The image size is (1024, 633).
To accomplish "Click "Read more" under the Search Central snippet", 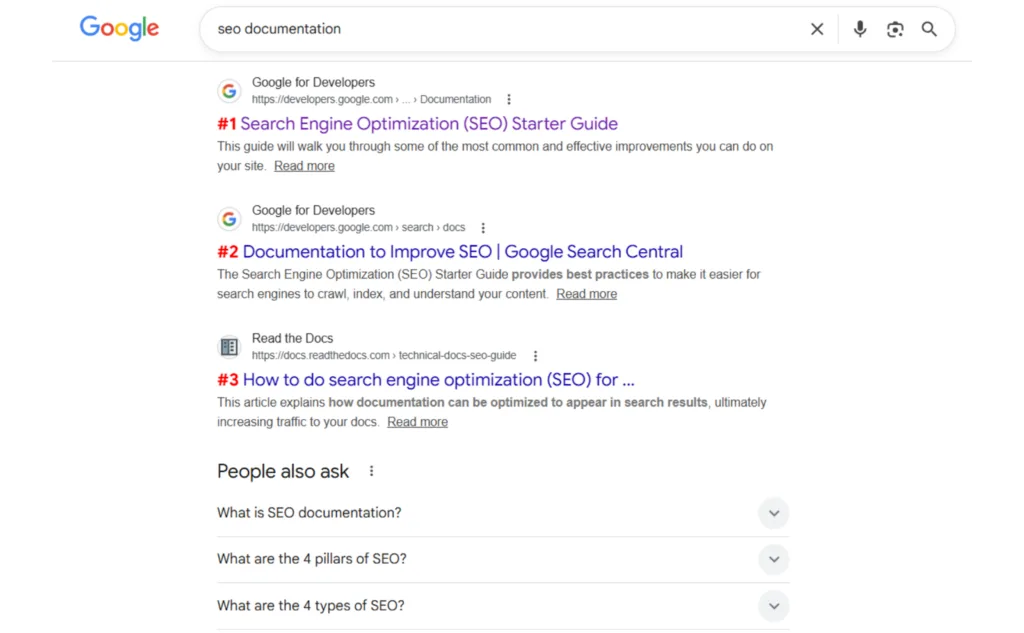I will point(586,294).
